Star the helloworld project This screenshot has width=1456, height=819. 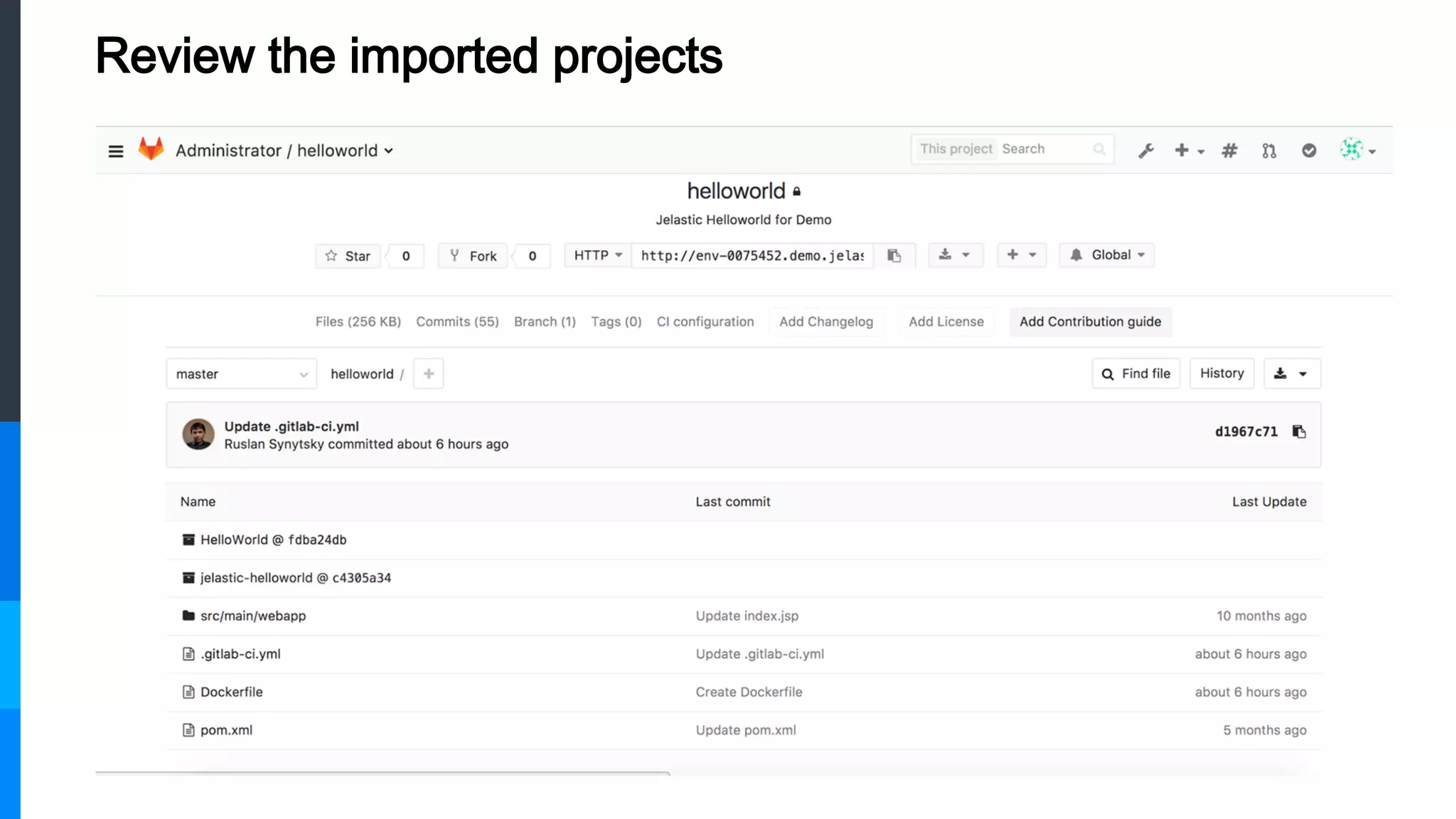(x=348, y=256)
